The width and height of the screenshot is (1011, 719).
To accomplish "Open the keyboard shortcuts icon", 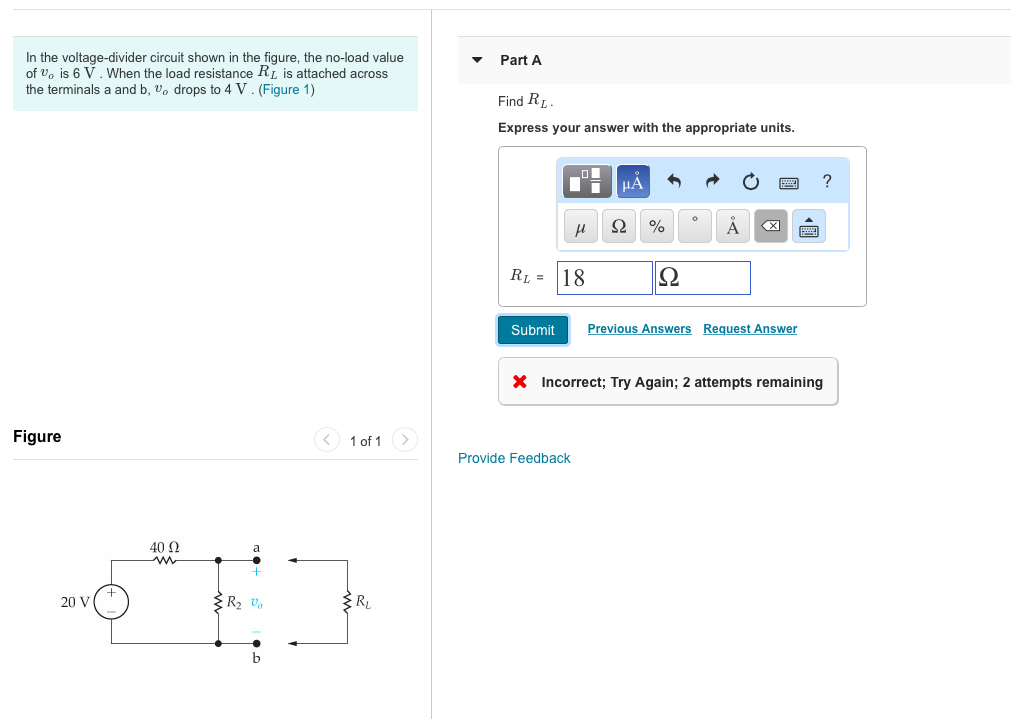I will tap(789, 181).
